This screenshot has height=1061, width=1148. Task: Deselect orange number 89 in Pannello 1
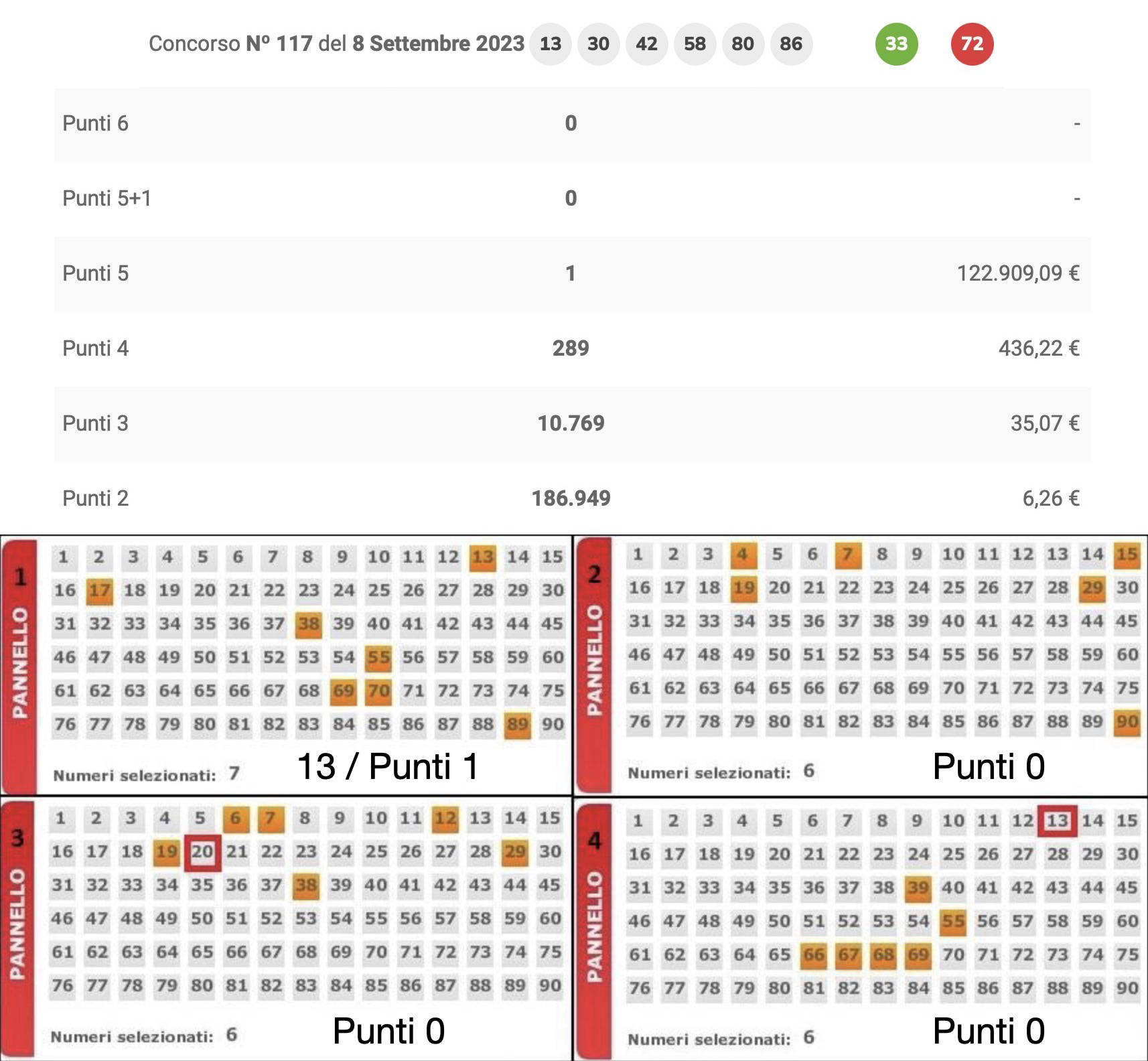tap(517, 725)
